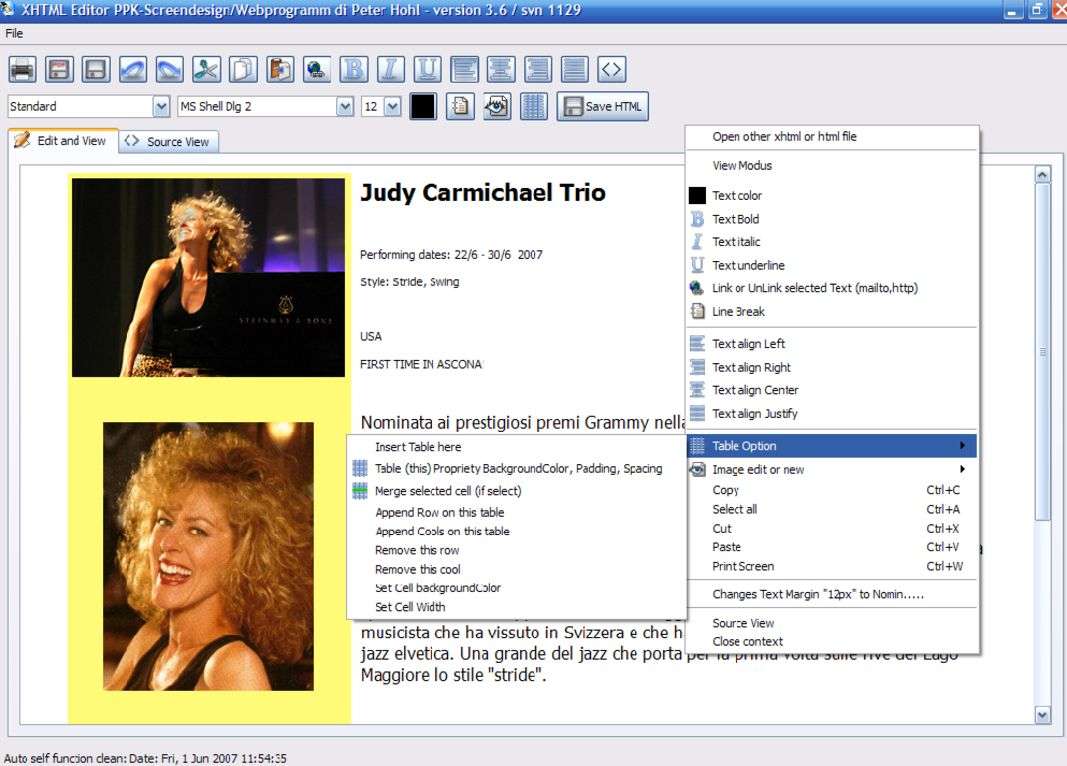Click the eye image icon in toolbar
Viewport: 1067px width, 766px height.
pos(497,106)
